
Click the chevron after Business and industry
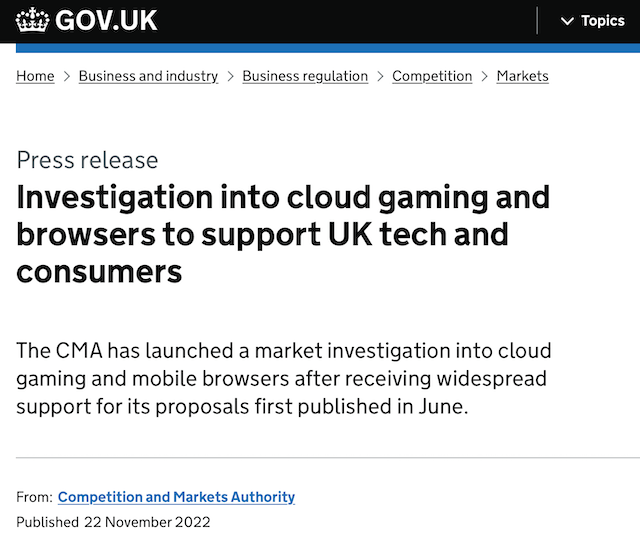pyautogui.click(x=230, y=76)
